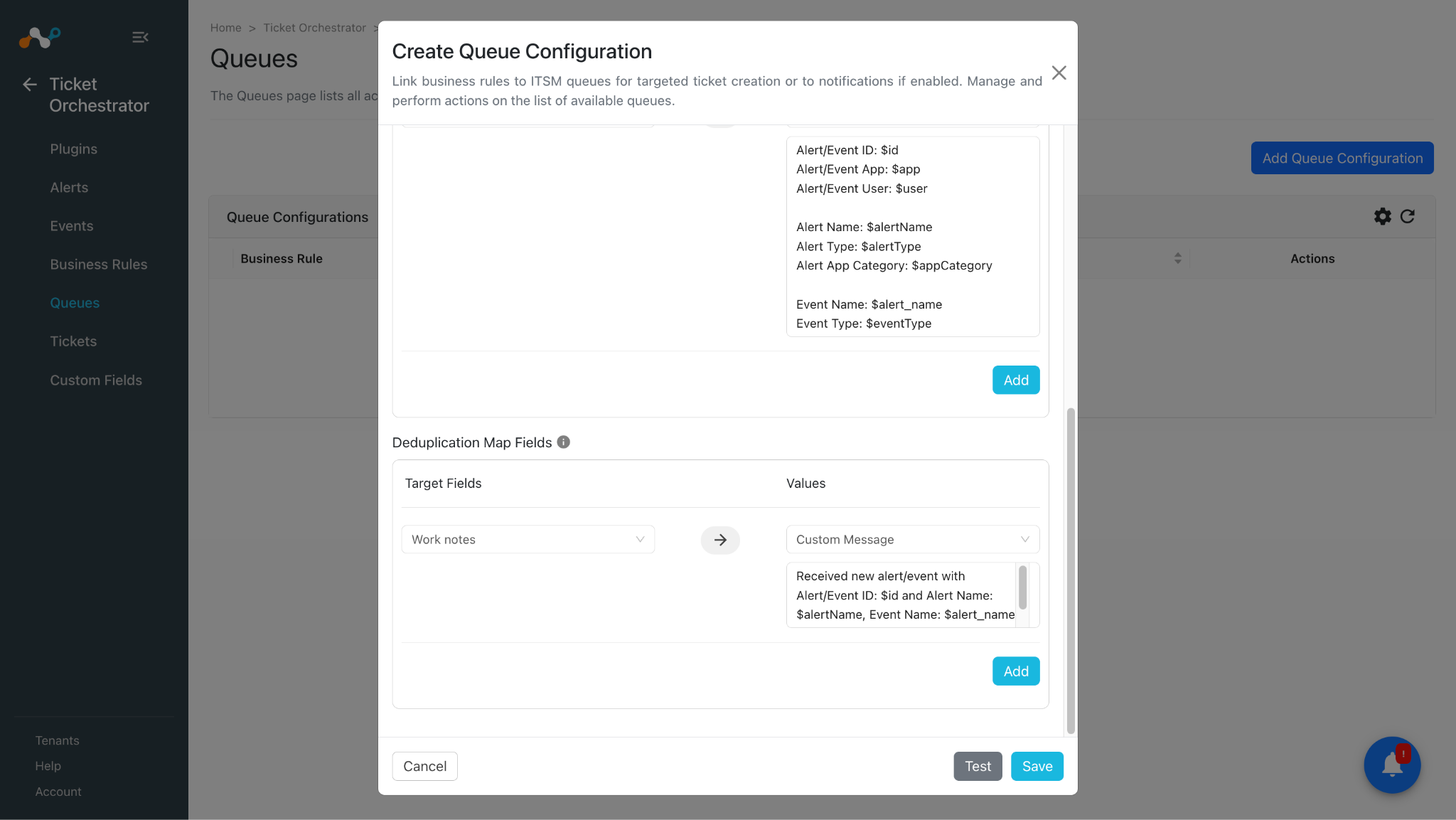Open the Custom Fields sidebar item
Screen dimensions: 1456x820
pos(96,380)
